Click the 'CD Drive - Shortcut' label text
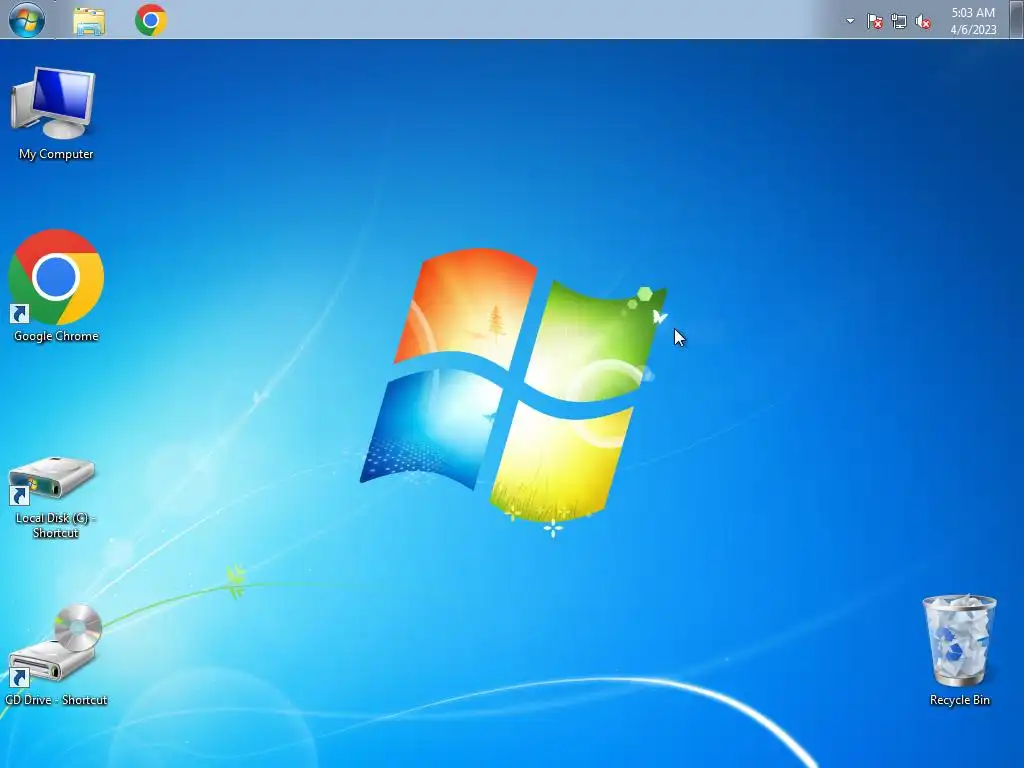 (56, 700)
